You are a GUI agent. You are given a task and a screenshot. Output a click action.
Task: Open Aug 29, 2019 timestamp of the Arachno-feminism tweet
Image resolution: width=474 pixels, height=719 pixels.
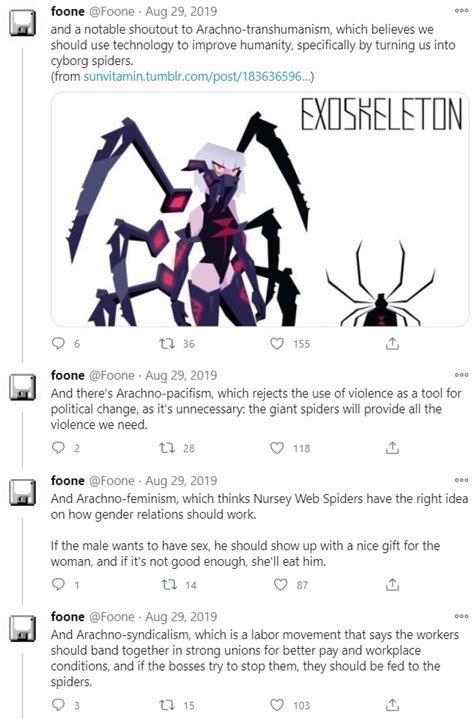181,481
